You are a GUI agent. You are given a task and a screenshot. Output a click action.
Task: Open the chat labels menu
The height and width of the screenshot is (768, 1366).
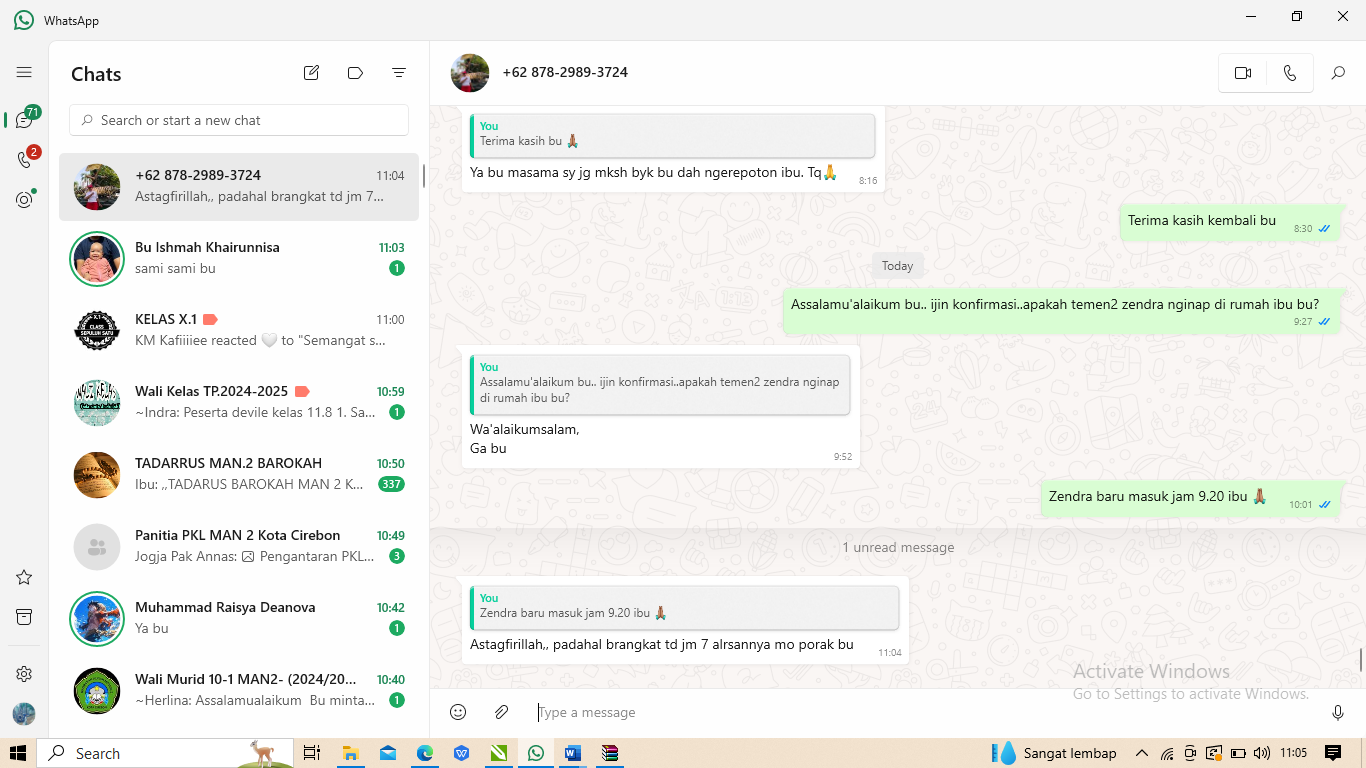coord(355,73)
